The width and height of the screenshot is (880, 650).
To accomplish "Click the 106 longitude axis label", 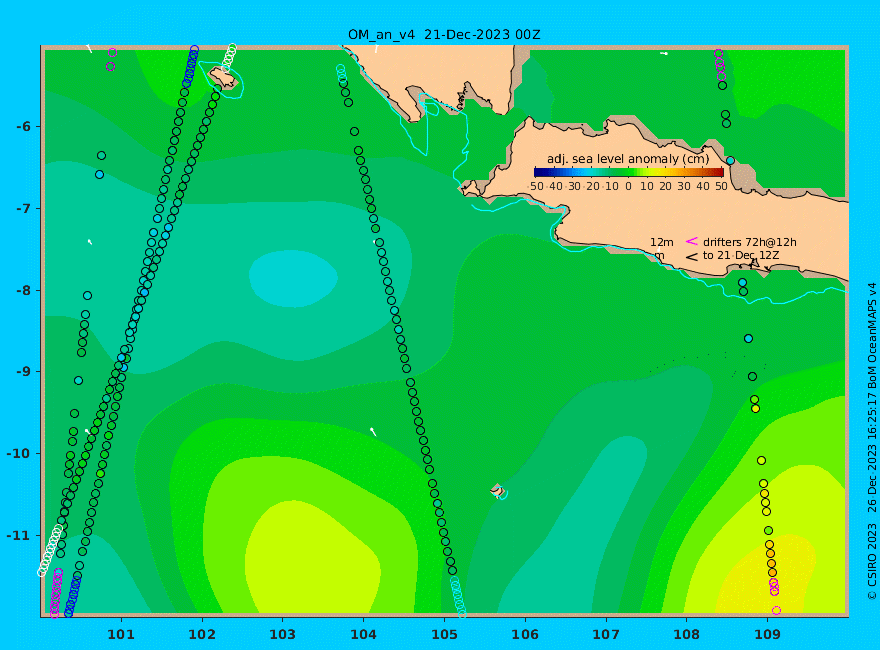I will click(x=525, y=635).
